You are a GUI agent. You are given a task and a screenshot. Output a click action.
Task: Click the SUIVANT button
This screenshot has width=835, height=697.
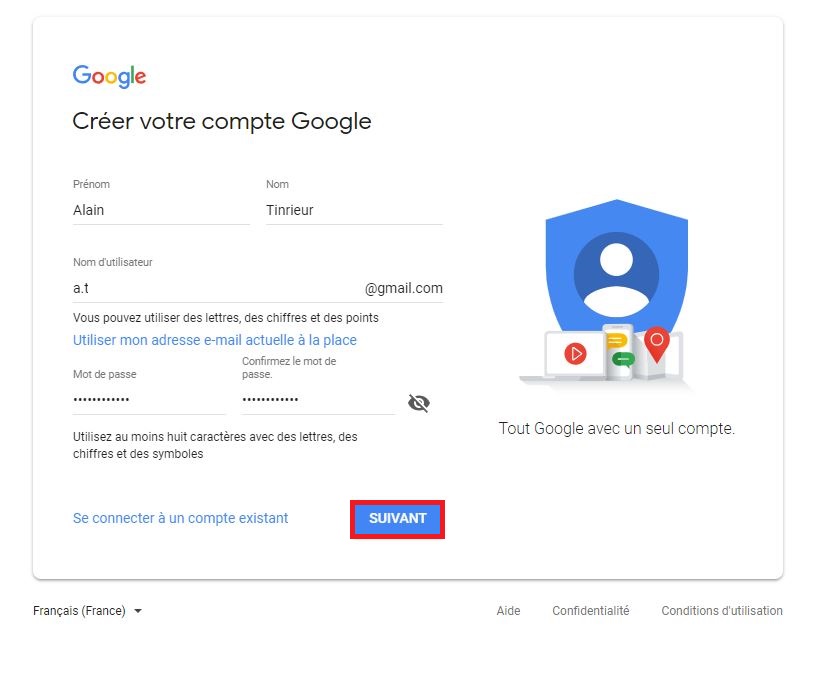point(397,519)
